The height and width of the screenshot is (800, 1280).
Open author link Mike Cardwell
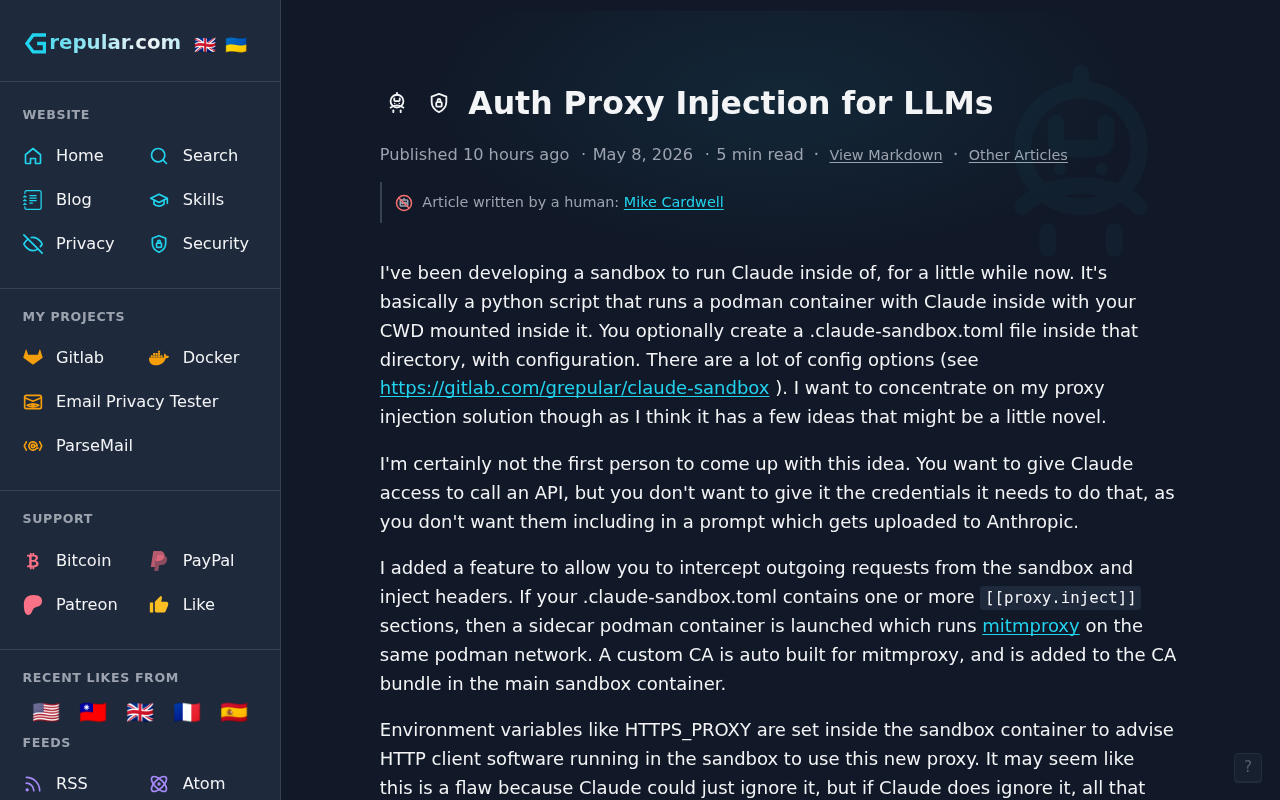click(x=674, y=202)
